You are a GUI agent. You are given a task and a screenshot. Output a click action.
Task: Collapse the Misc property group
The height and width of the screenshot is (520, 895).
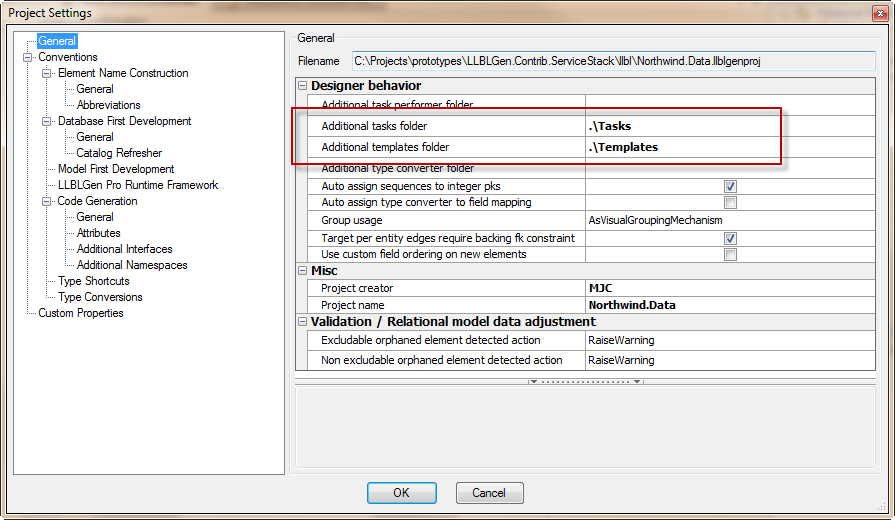(303, 271)
